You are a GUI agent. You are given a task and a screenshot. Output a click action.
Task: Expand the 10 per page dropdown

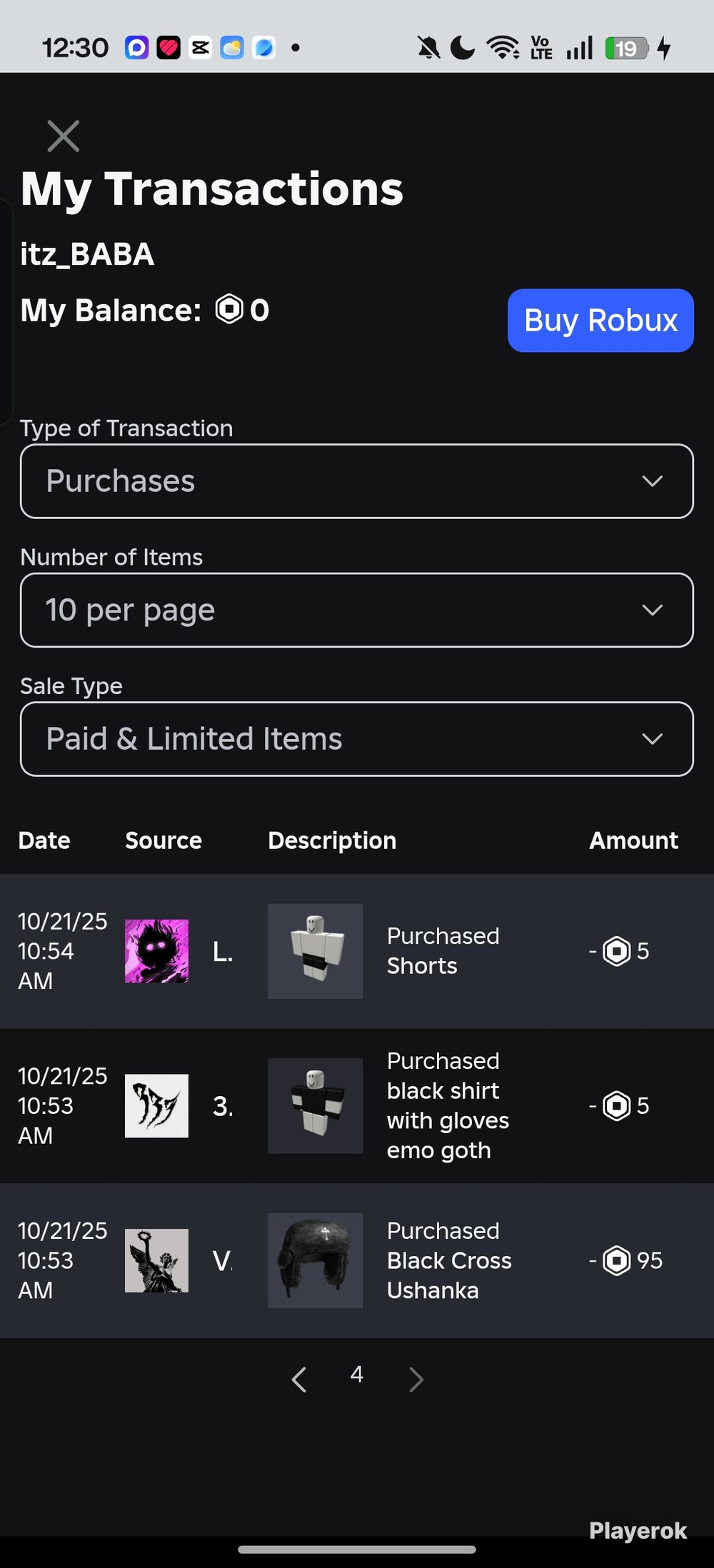point(357,610)
